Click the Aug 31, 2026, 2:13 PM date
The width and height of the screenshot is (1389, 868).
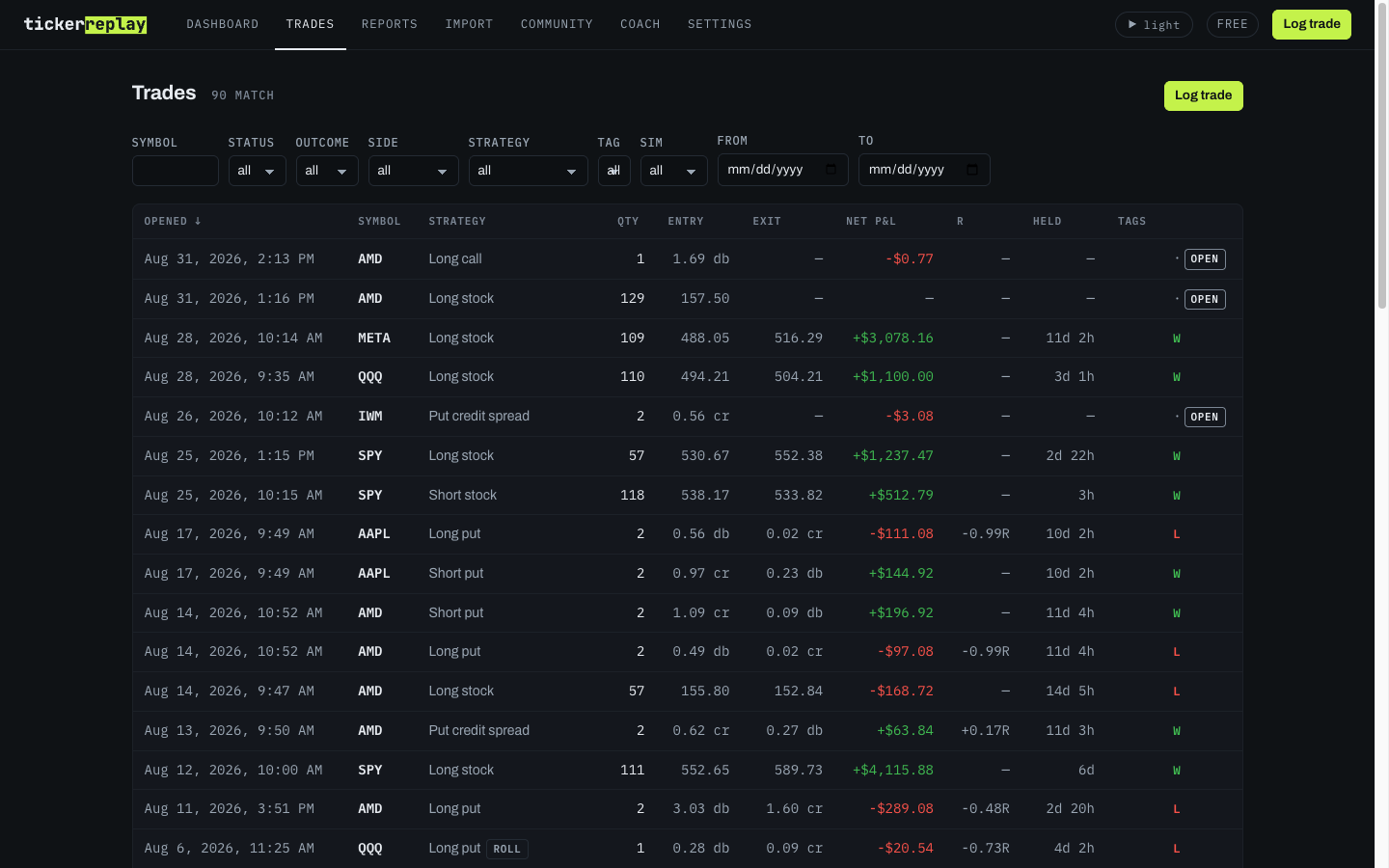click(229, 259)
